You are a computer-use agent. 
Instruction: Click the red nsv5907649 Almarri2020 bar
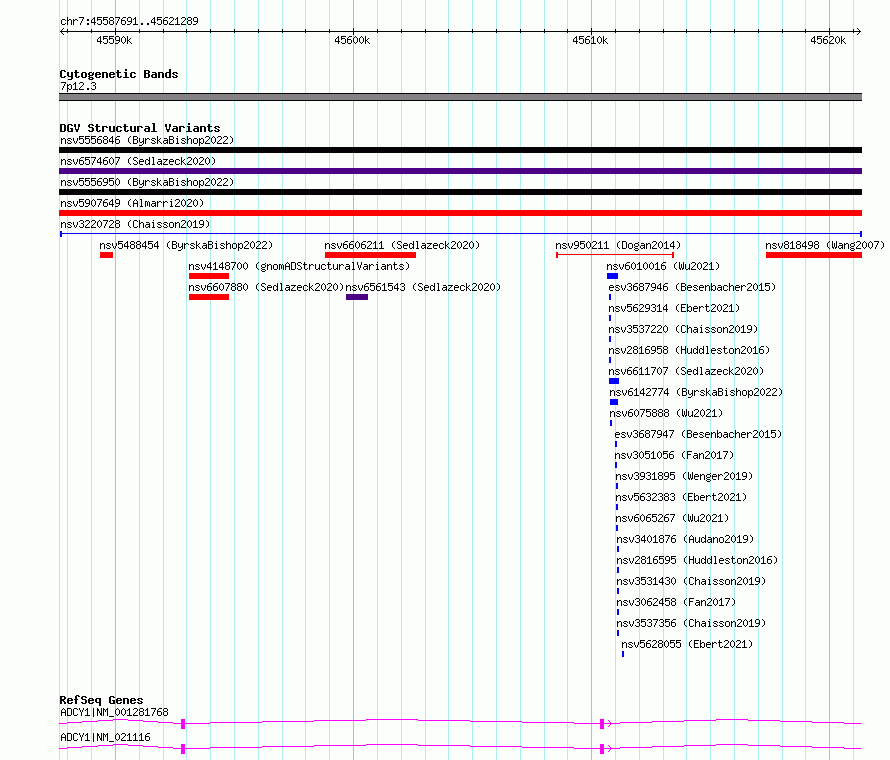click(x=460, y=213)
